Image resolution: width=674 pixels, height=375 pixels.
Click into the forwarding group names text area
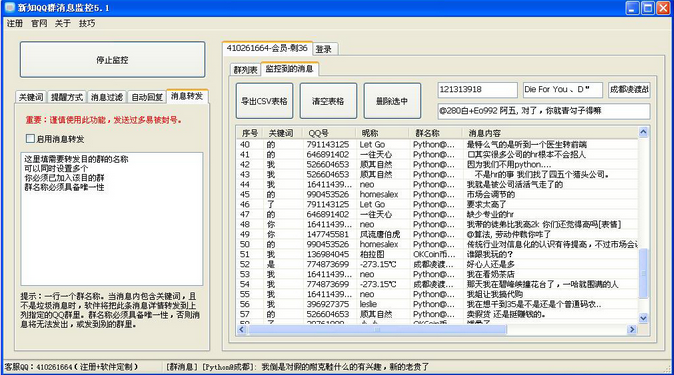point(112,218)
